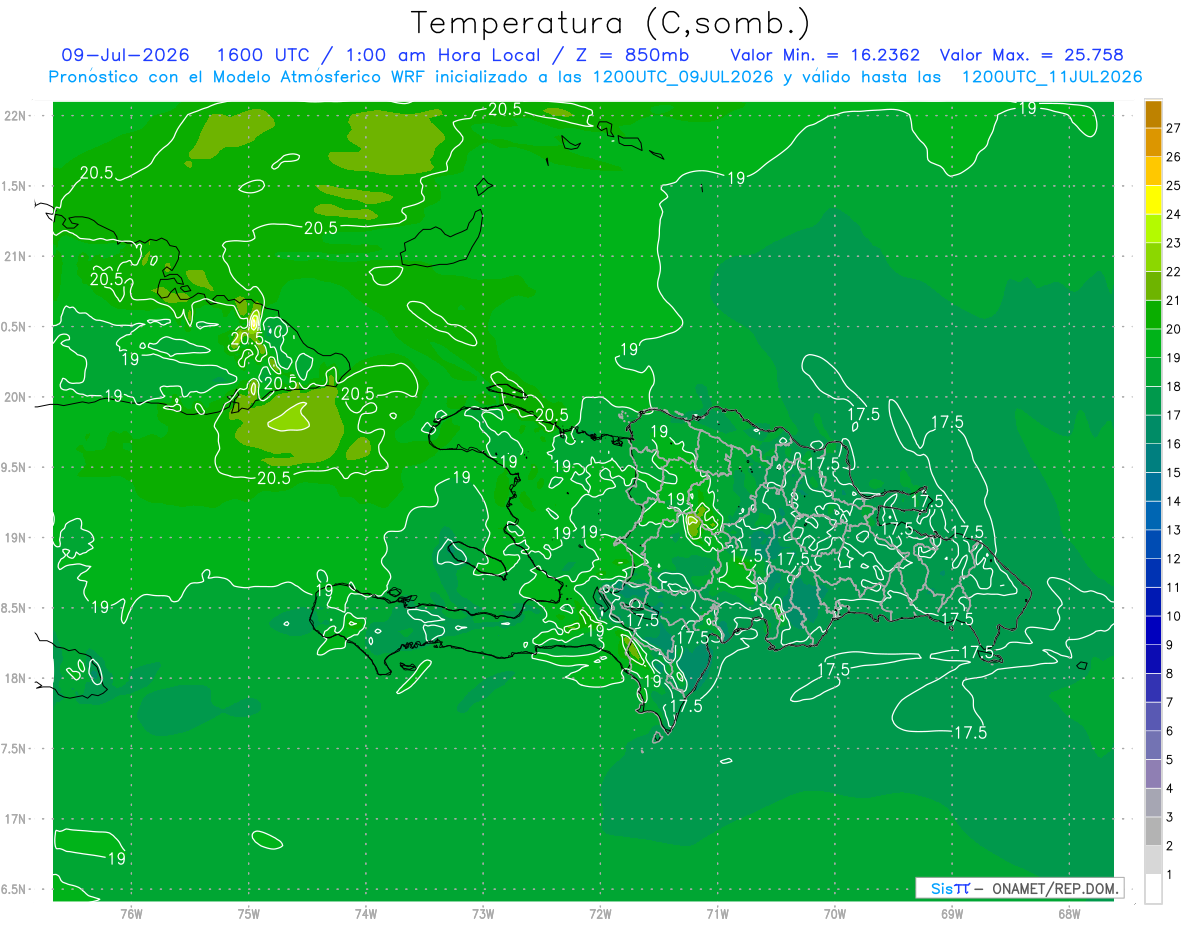Click the '22' value on the color legend

click(x=1174, y=271)
